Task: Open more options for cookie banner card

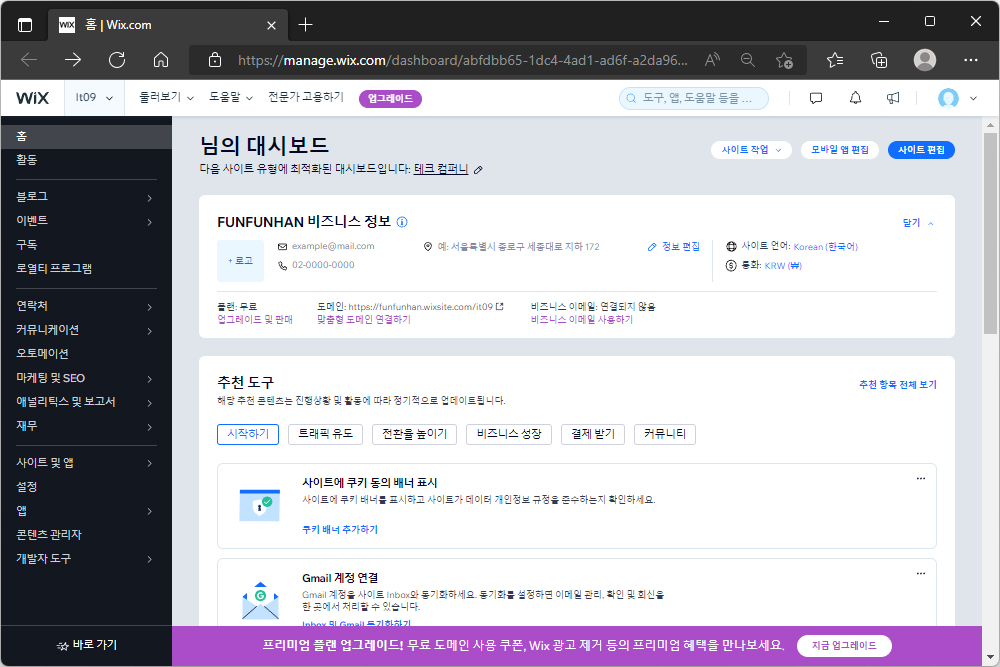Action: tap(921, 478)
